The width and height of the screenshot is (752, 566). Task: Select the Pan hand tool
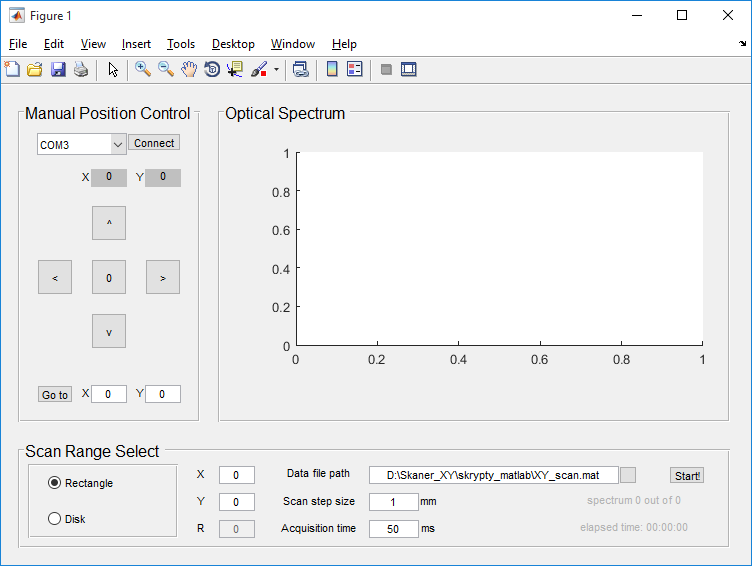[189, 69]
